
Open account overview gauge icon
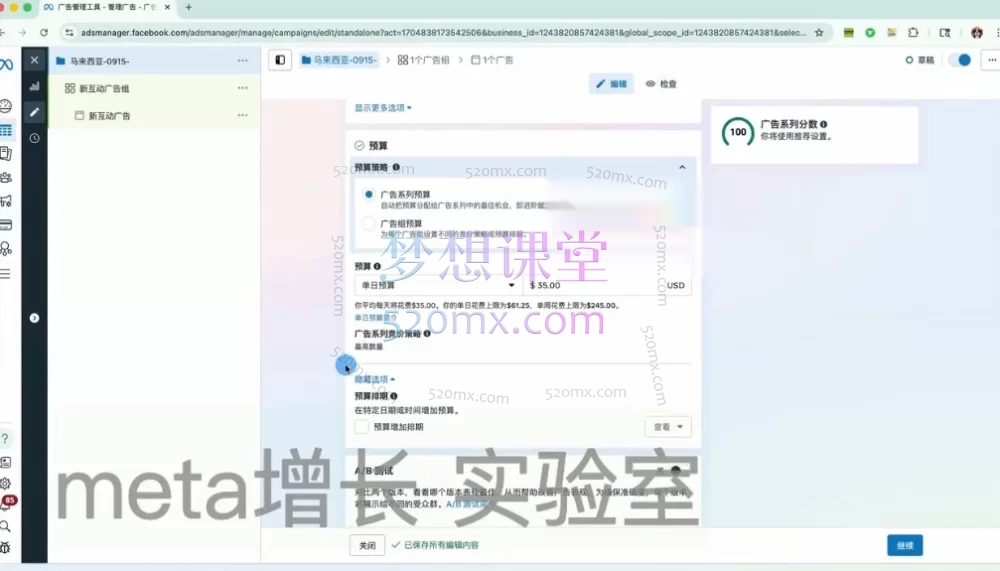pyautogui.click(x=6, y=106)
